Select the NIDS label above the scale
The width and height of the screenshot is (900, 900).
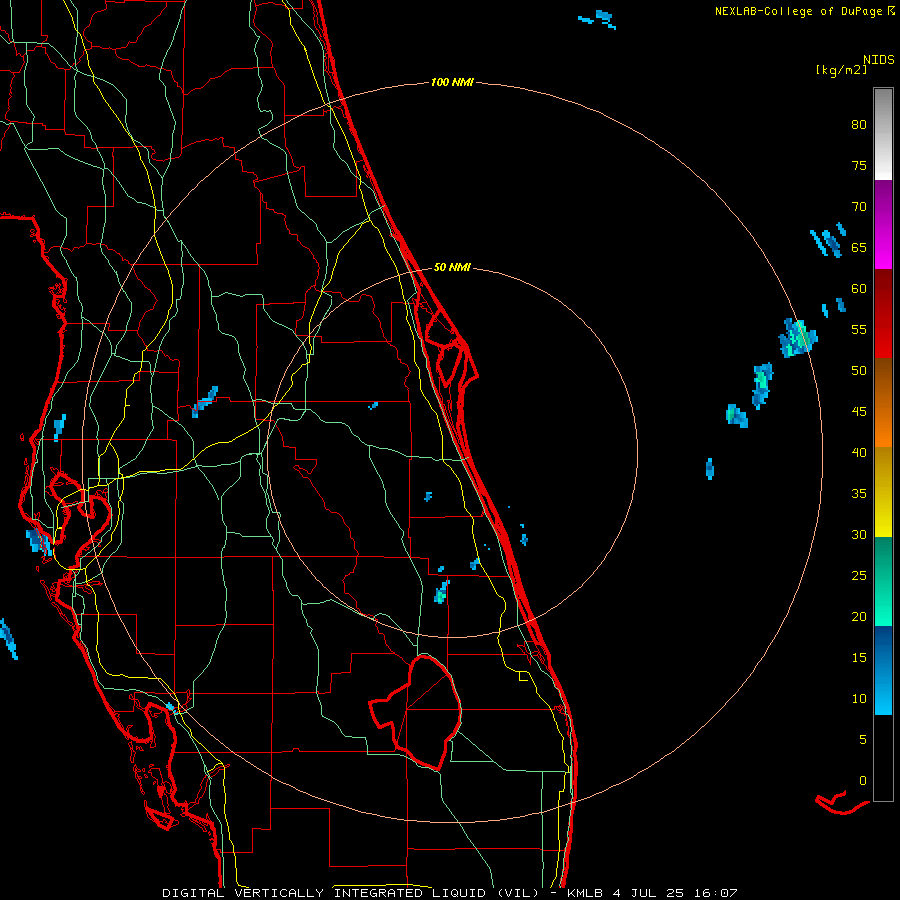(879, 59)
